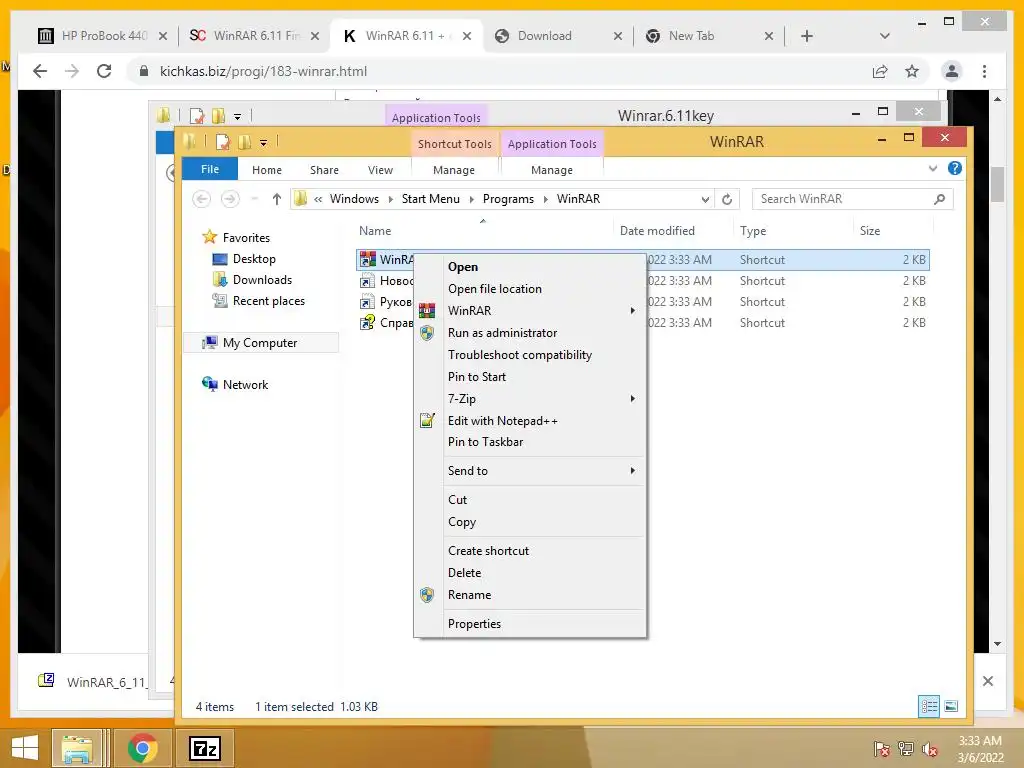
Task: Click the Properties quick access toolbar icon in WinRAR window
Action: [223, 142]
